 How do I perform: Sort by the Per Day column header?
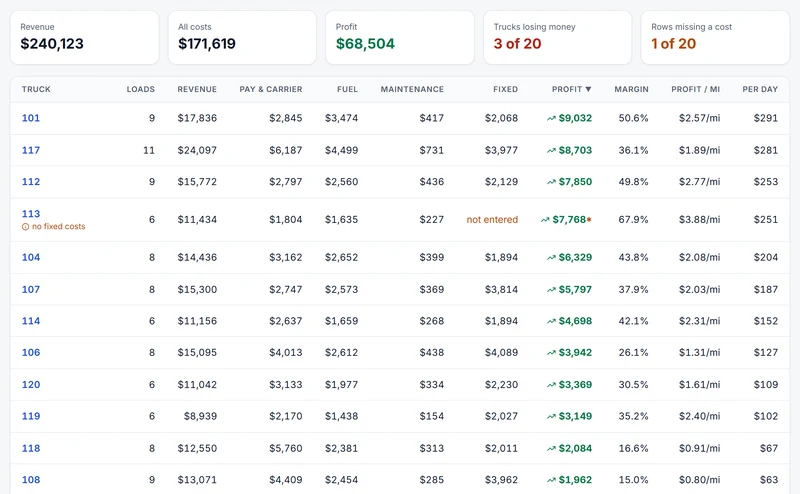point(760,89)
